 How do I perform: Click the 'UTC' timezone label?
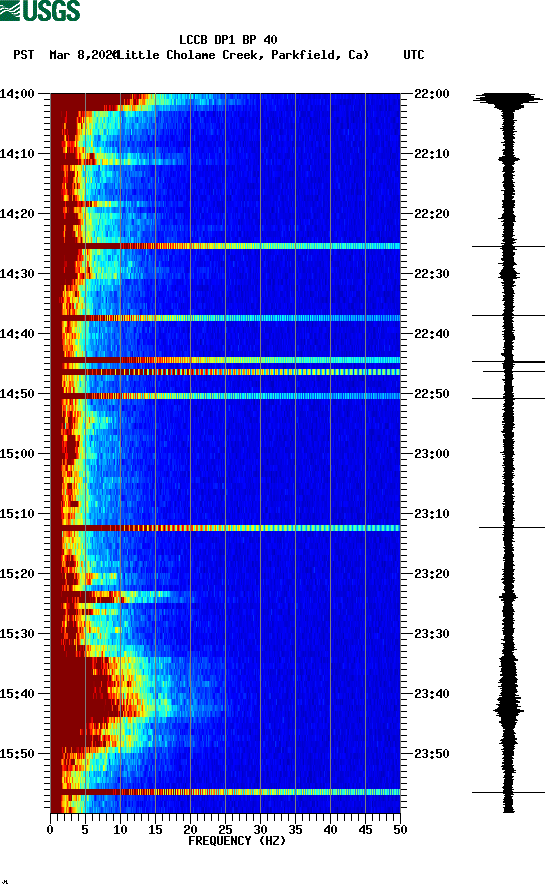click(x=414, y=55)
